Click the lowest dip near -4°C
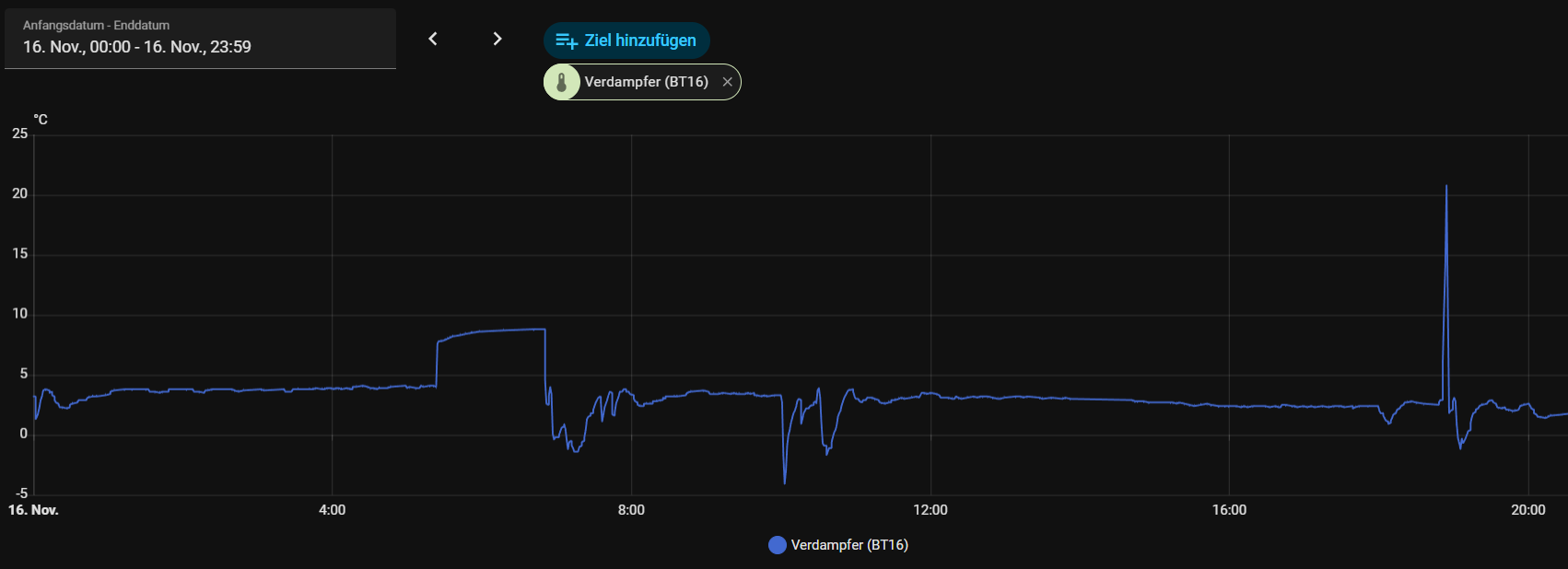This screenshot has width=1568, height=569. (785, 481)
